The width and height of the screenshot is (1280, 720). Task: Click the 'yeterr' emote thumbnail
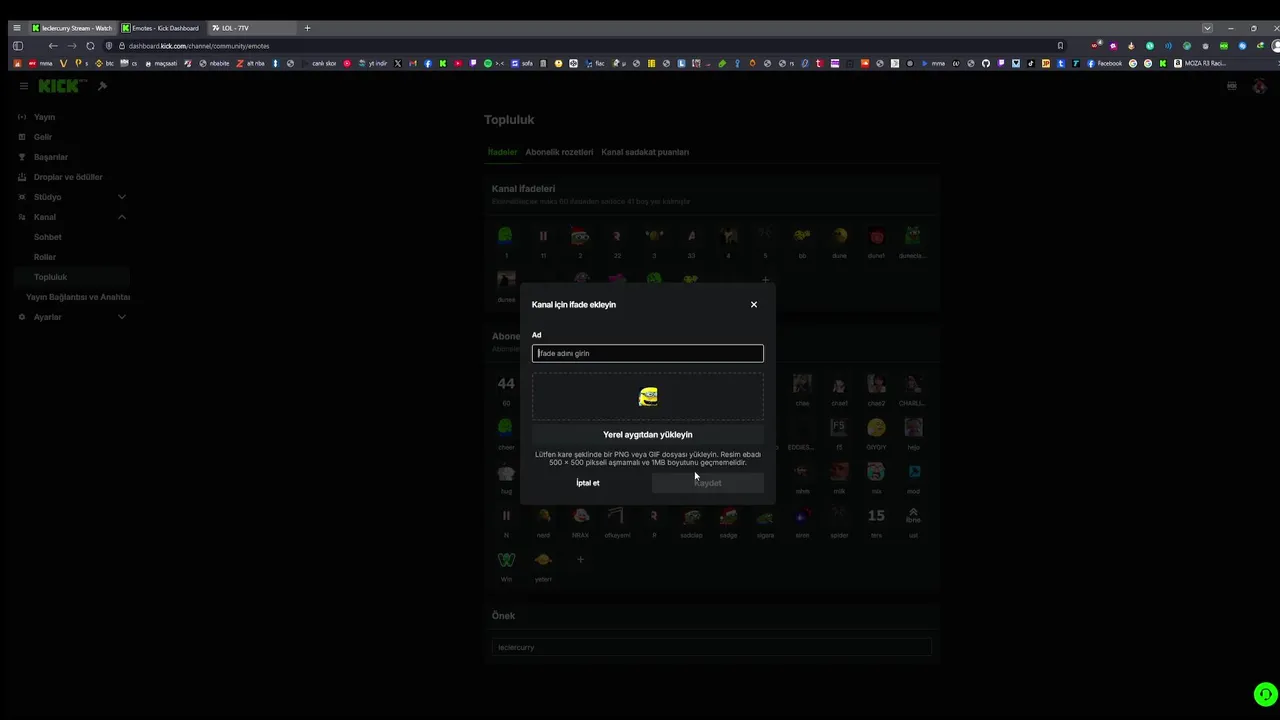pyautogui.click(x=543, y=560)
